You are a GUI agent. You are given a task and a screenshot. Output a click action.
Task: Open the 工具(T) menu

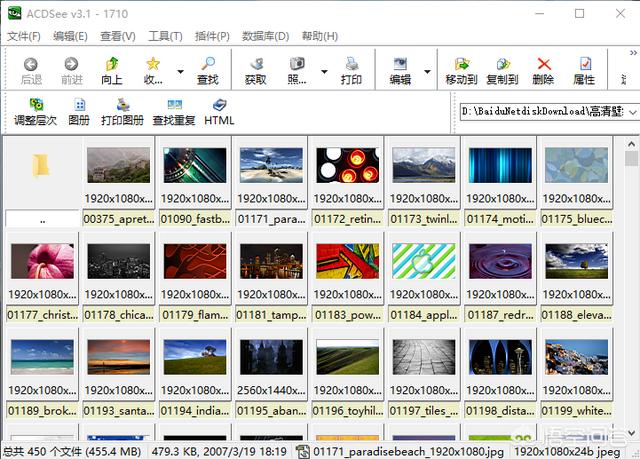(x=165, y=36)
